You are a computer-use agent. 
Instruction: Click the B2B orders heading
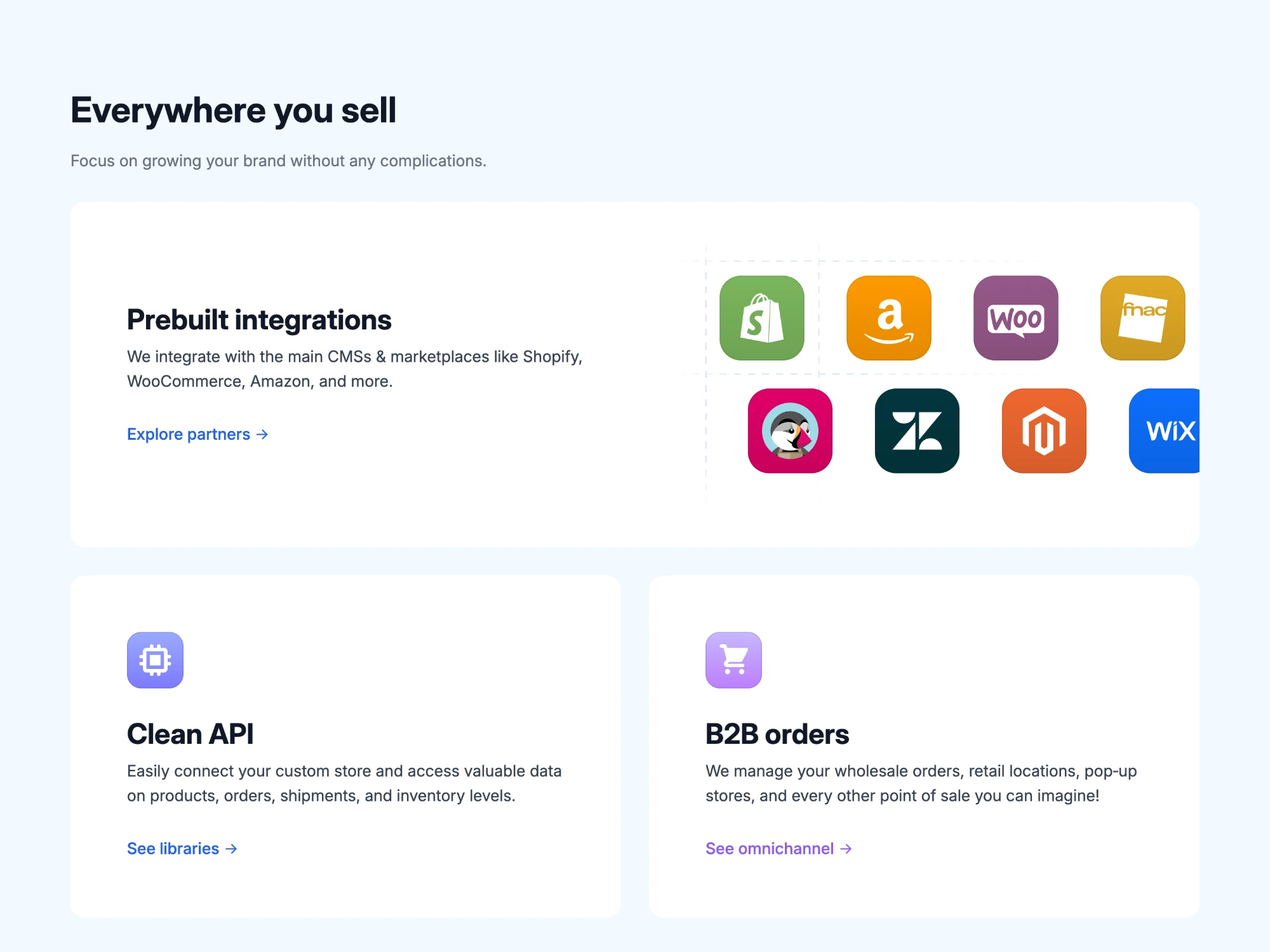coord(777,734)
